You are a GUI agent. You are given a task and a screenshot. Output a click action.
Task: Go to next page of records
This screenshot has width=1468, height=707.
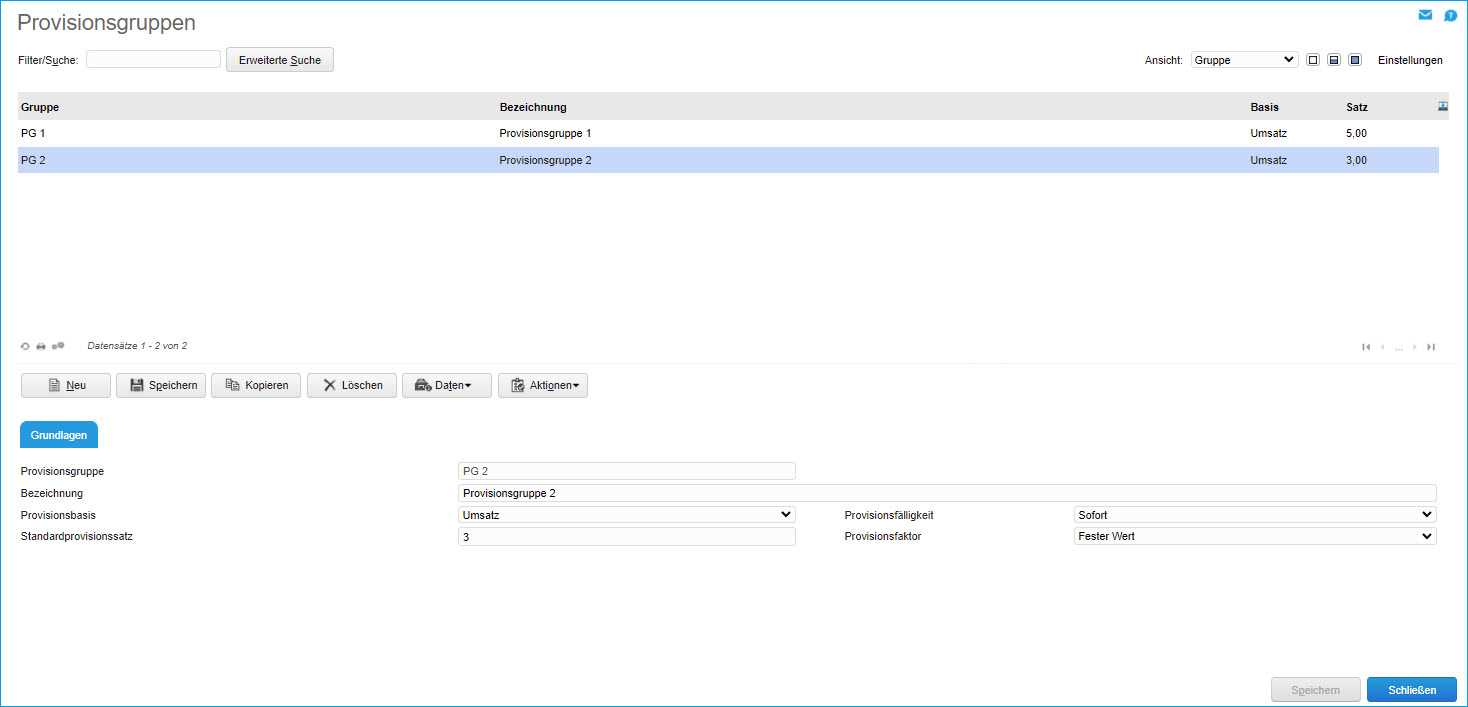(1415, 347)
